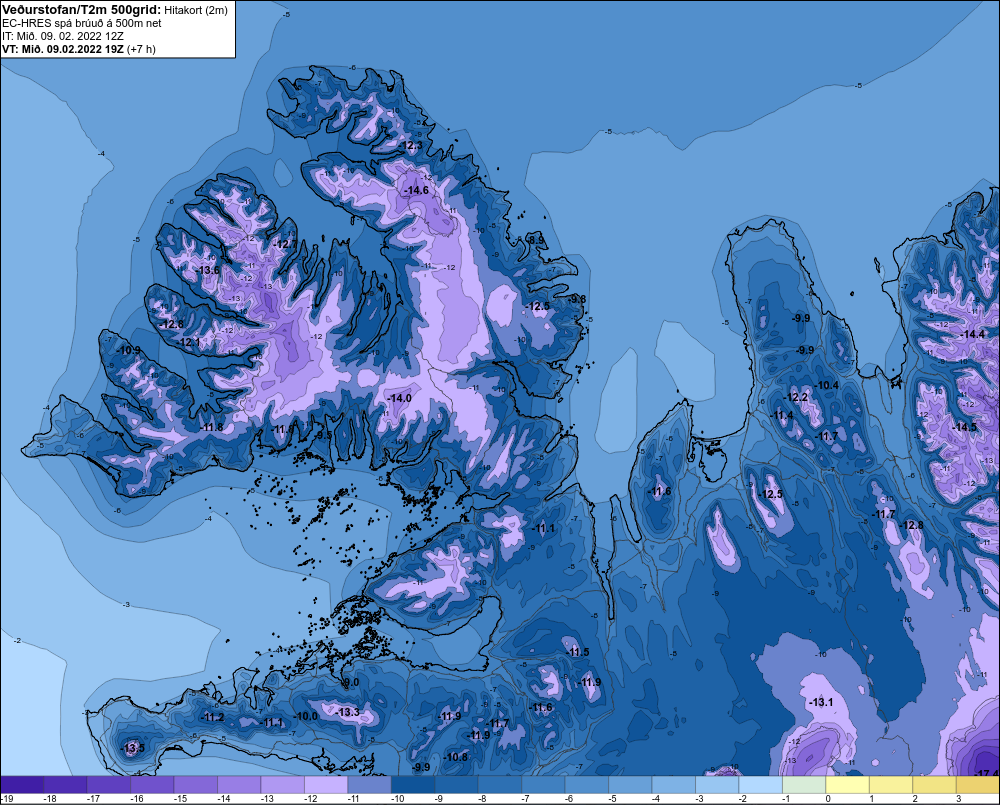Click the -9.0 temperature reading
The image size is (1000, 805).
coord(350,682)
